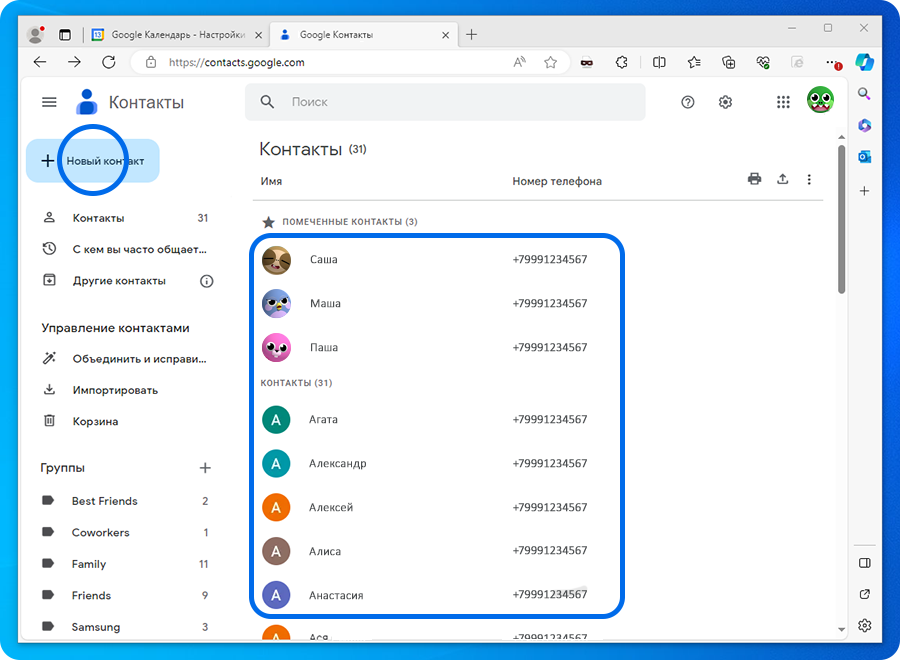Open the browser settings three-dot menu
Viewport: 900px width, 660px height.
[831, 62]
